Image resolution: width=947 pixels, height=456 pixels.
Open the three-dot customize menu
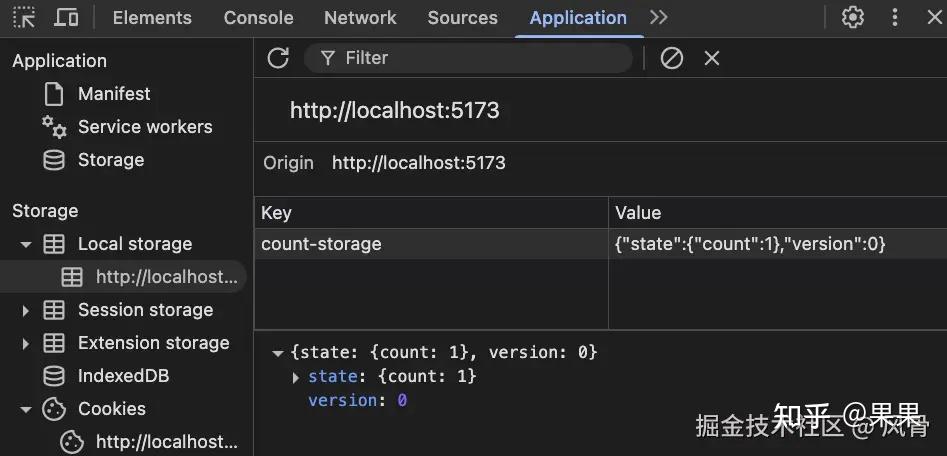tap(895, 17)
